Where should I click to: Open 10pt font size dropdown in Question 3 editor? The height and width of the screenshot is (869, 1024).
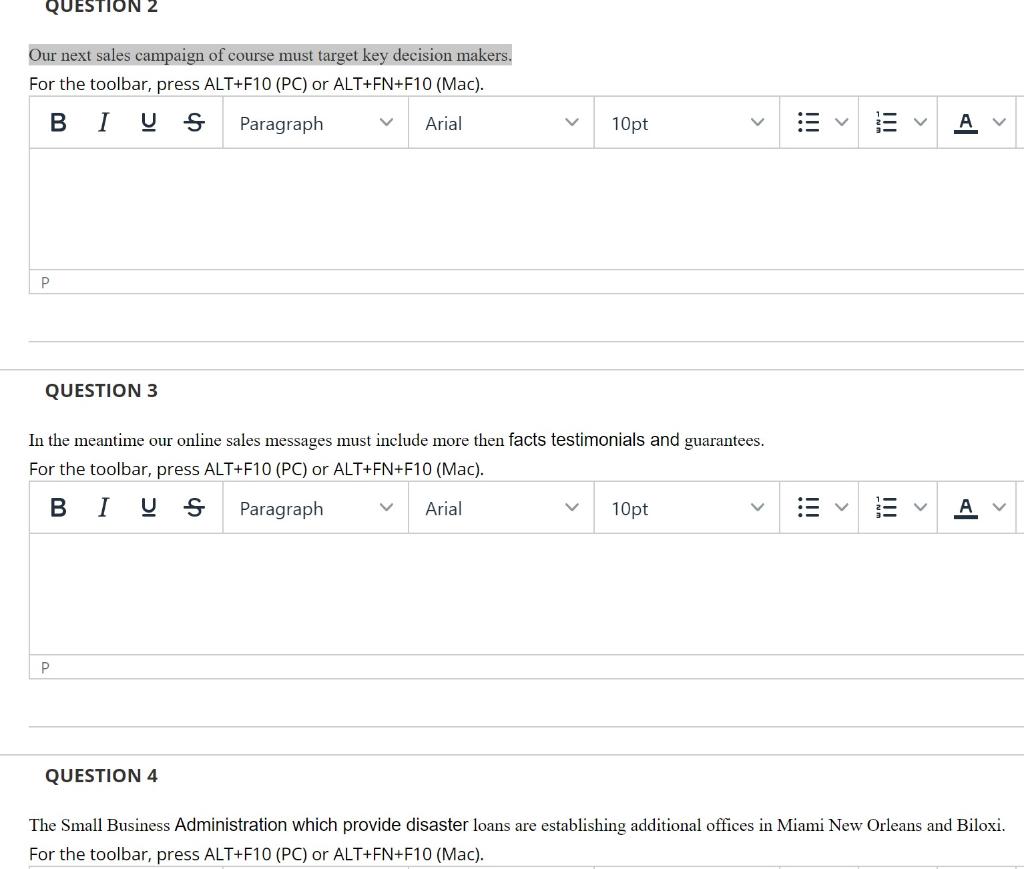click(x=687, y=508)
